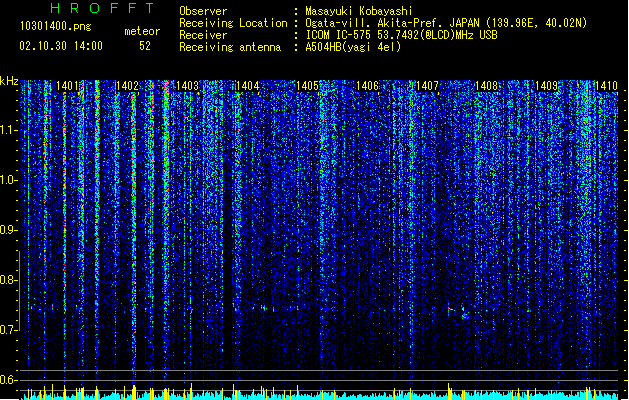Click the name Masayuki Kobayashi
629x400 pixels.
pos(359,11)
